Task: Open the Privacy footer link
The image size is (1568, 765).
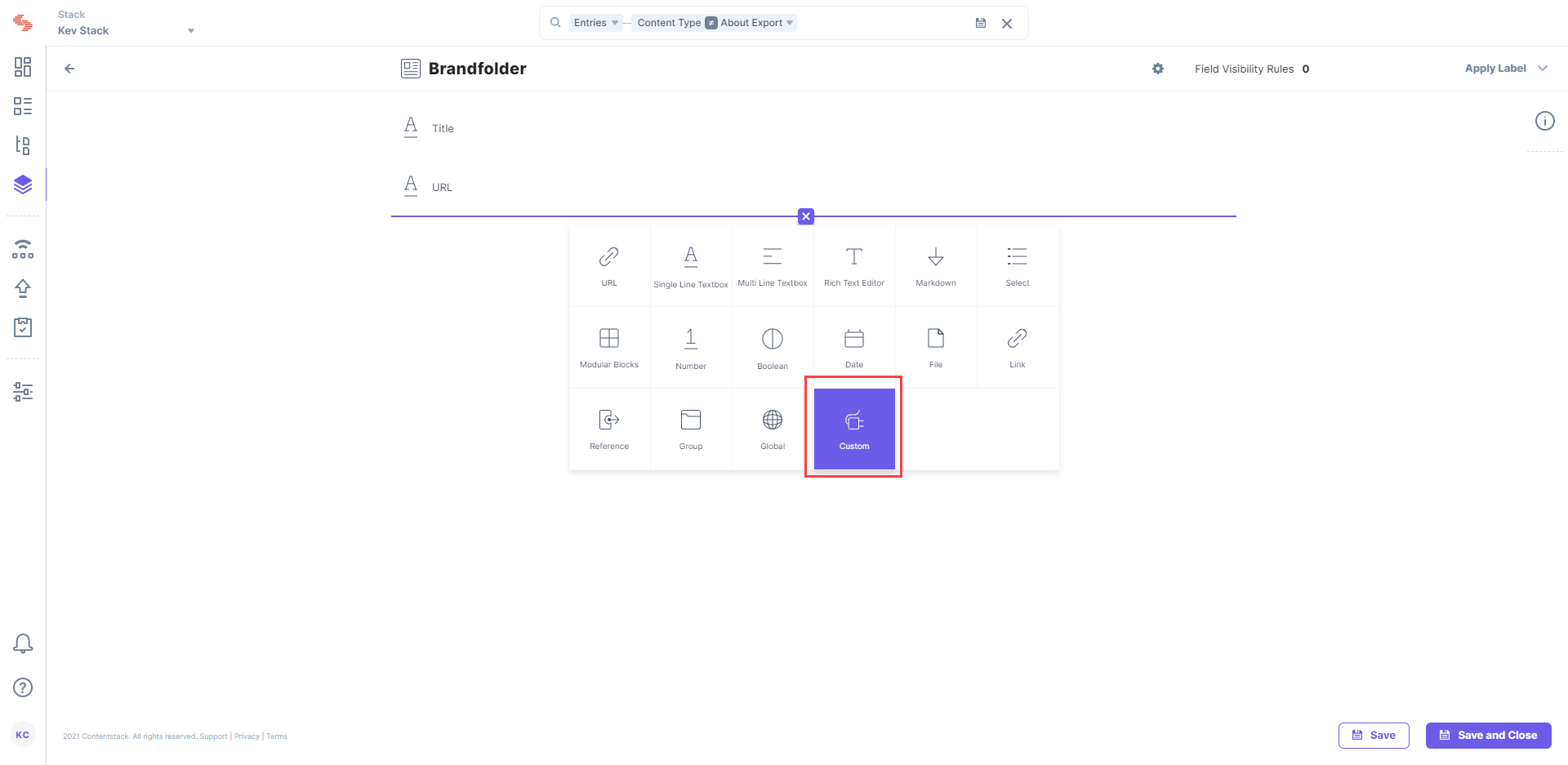Action: click(x=247, y=736)
